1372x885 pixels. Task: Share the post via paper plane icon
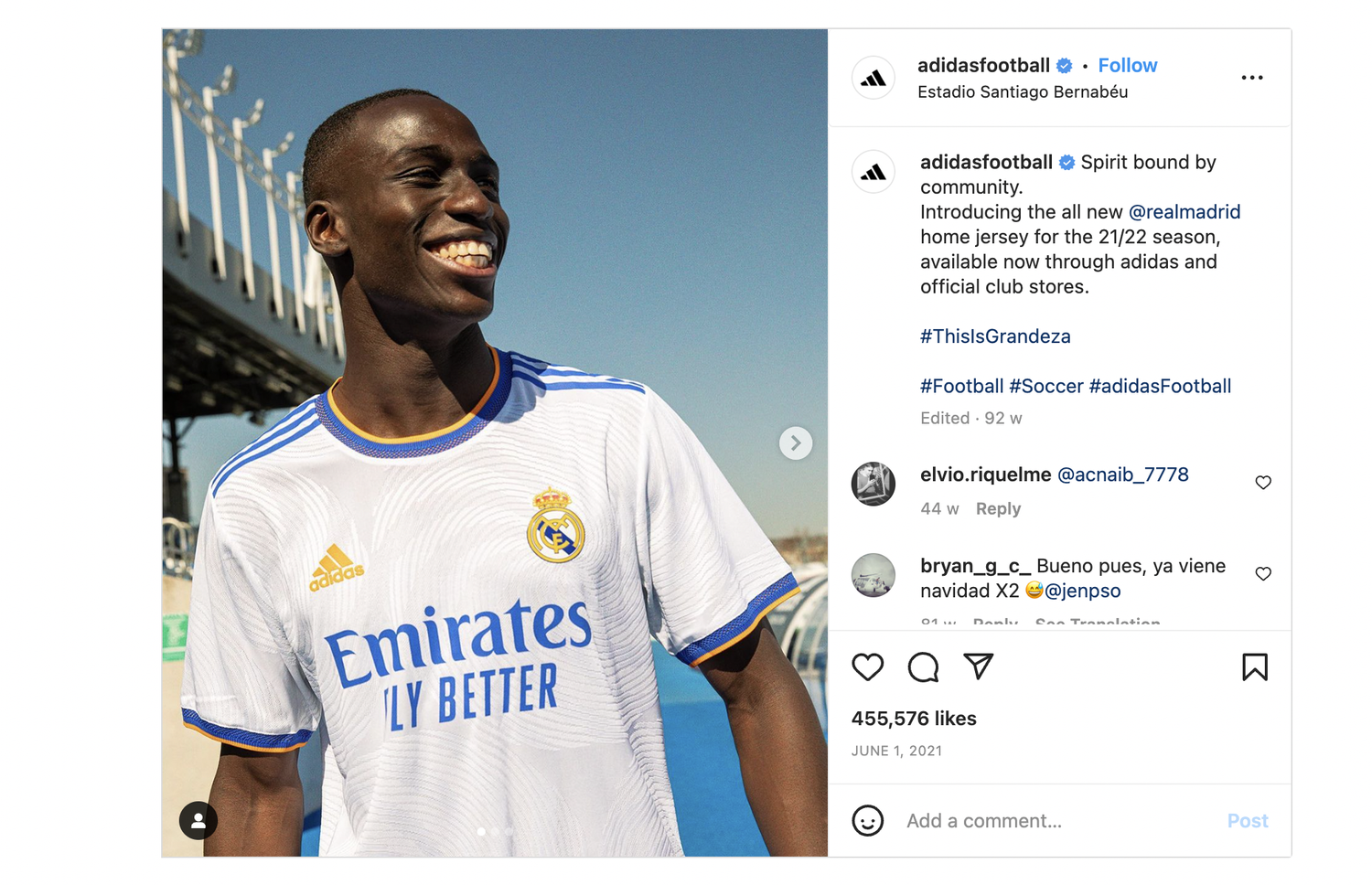(x=979, y=666)
